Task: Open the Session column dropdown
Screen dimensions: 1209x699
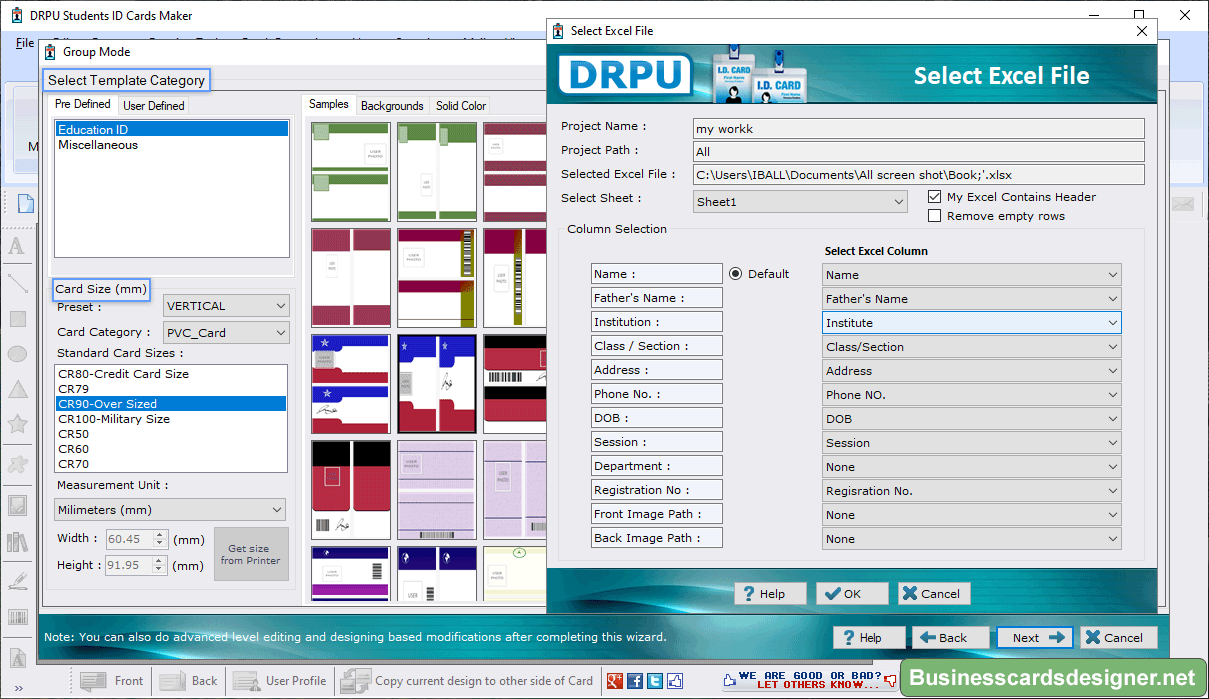Action: coord(971,443)
